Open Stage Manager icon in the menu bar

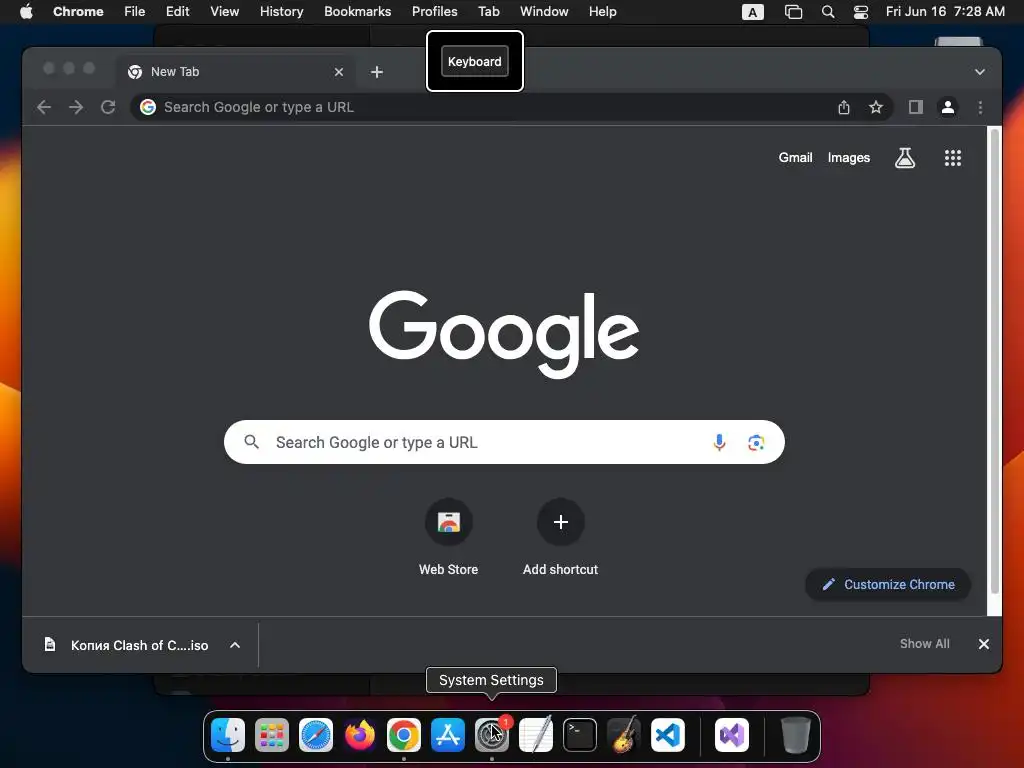pyautogui.click(x=793, y=12)
